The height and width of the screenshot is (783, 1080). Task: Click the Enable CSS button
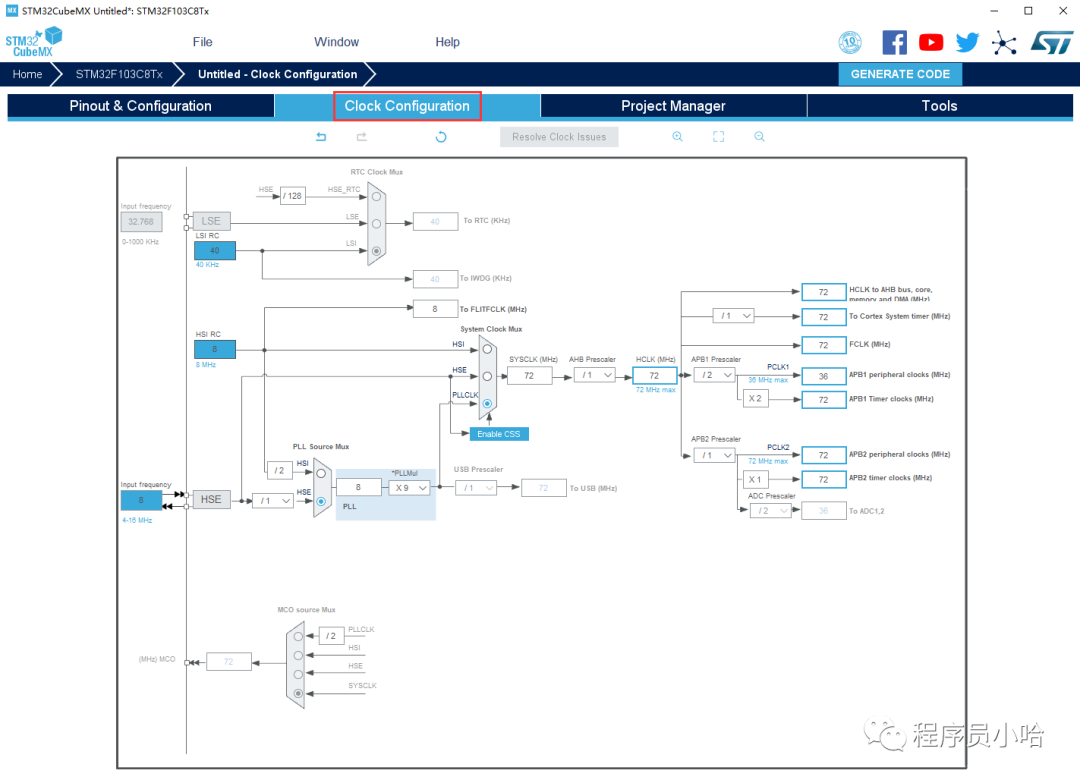click(498, 434)
